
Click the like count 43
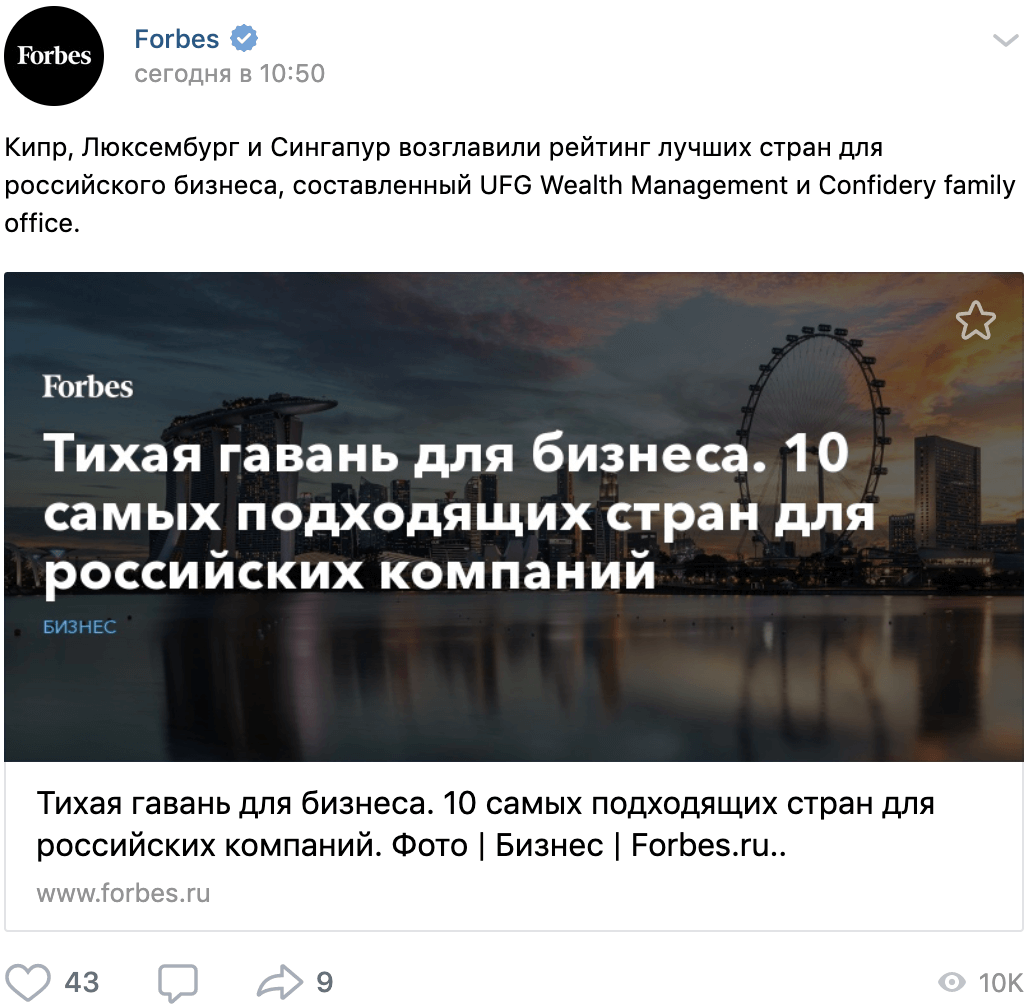coord(82,982)
